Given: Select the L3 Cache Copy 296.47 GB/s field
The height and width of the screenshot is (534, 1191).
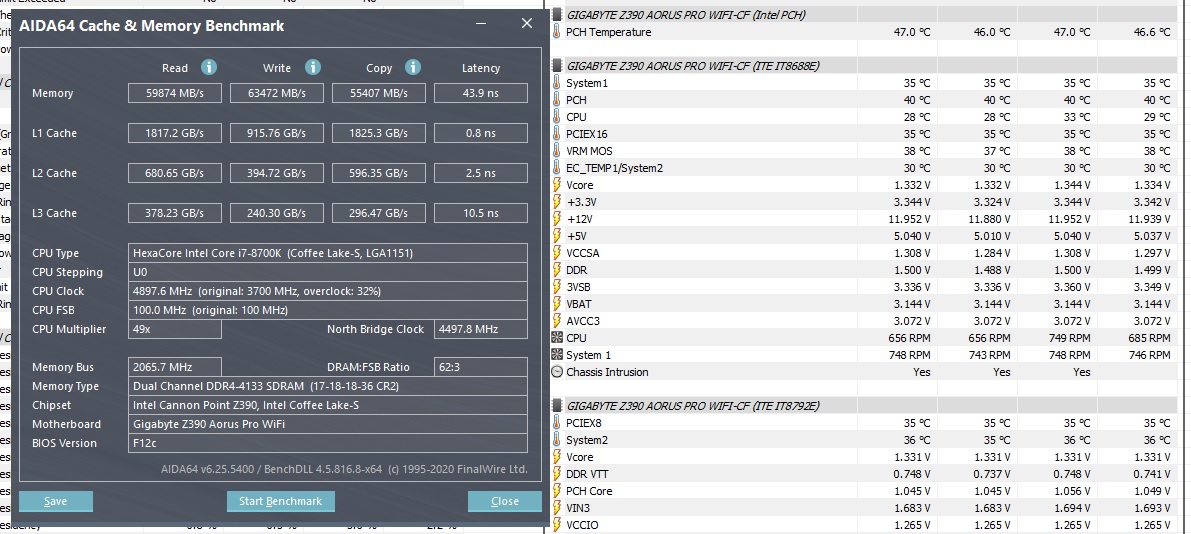Looking at the screenshot, I should point(379,213).
